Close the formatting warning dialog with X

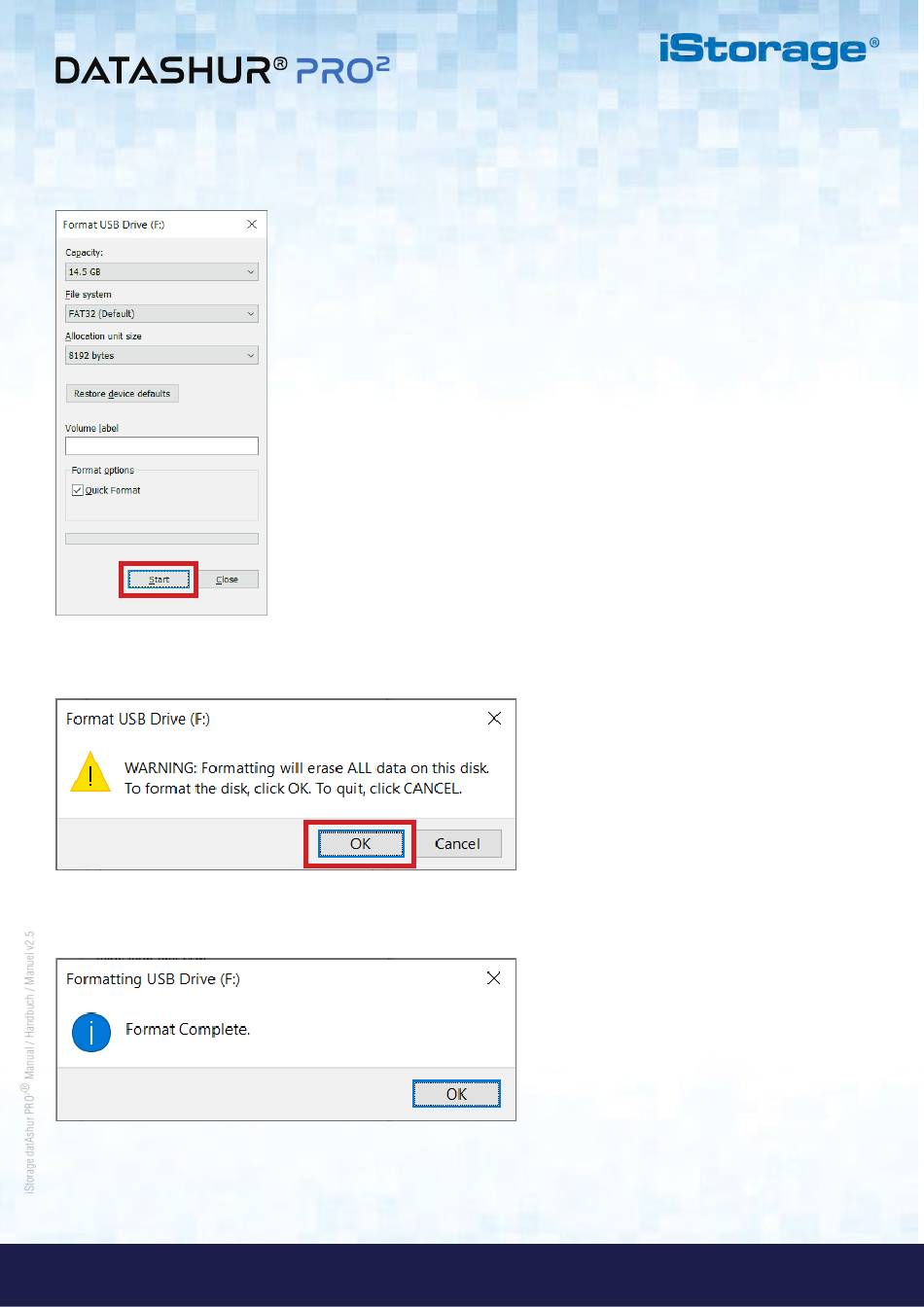click(x=494, y=719)
